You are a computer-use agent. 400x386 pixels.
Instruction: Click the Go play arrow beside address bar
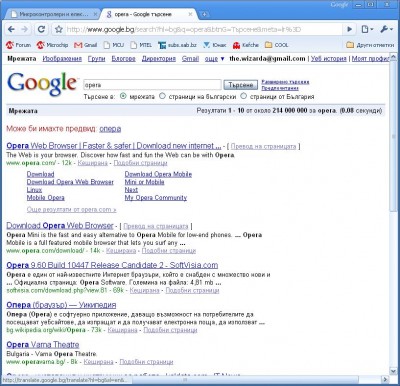tap(349, 29)
